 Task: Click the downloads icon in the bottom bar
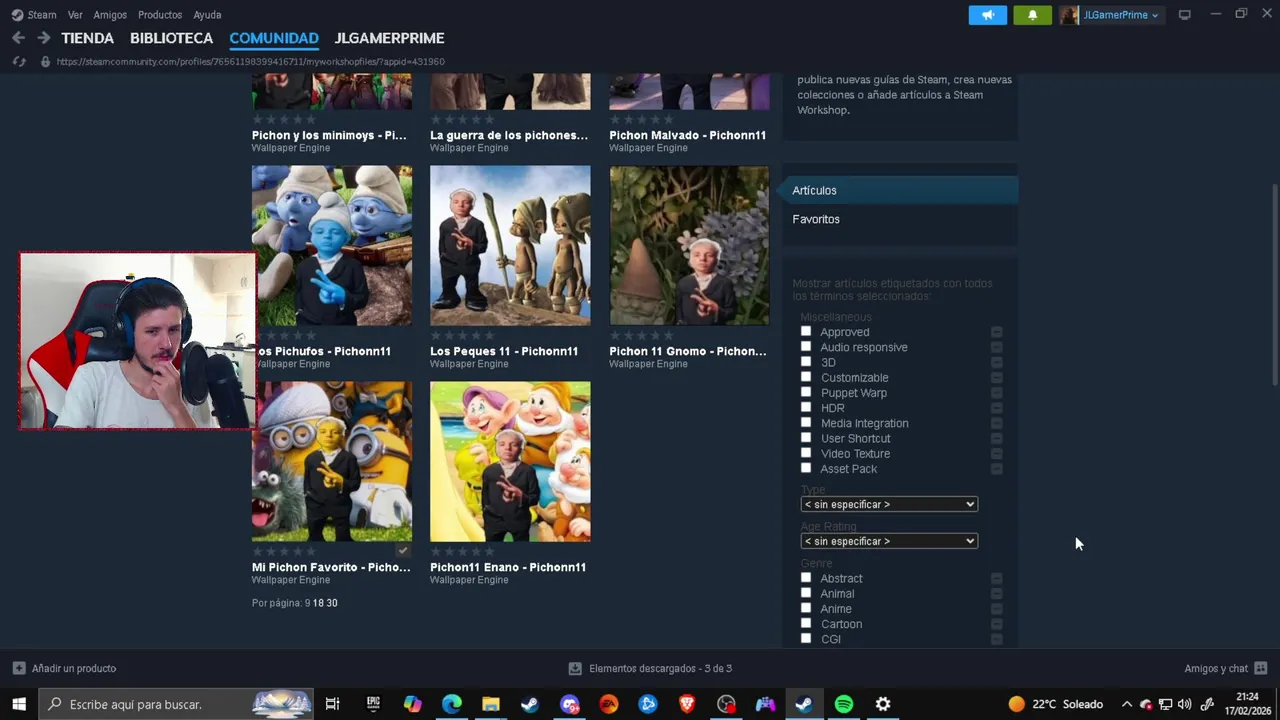click(575, 668)
